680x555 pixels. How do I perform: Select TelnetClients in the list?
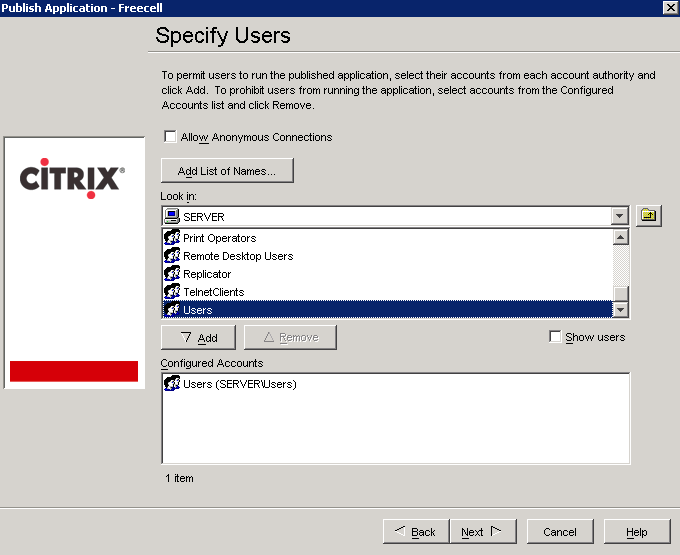coord(388,292)
